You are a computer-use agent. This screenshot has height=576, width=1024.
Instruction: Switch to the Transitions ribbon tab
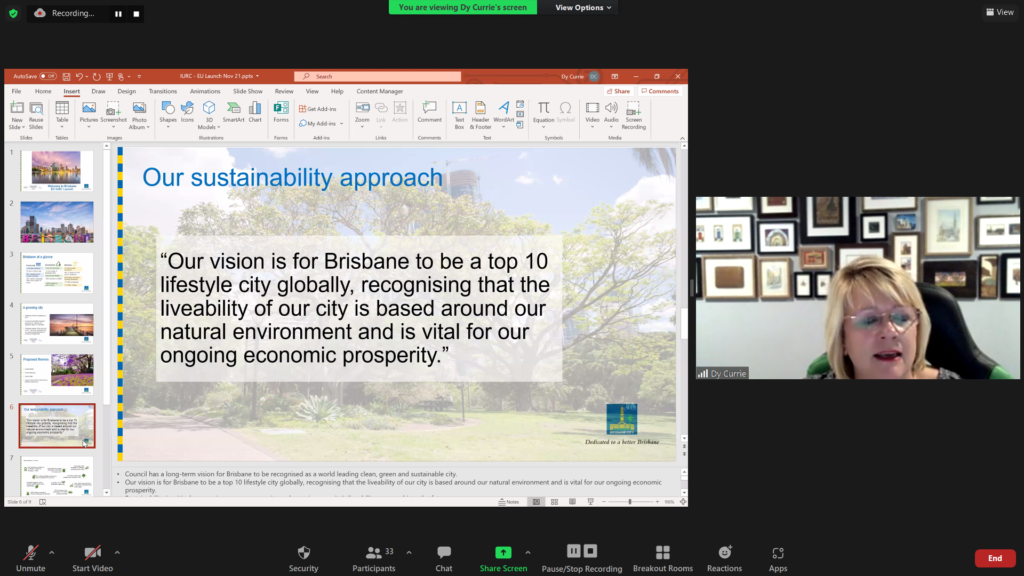point(162,91)
